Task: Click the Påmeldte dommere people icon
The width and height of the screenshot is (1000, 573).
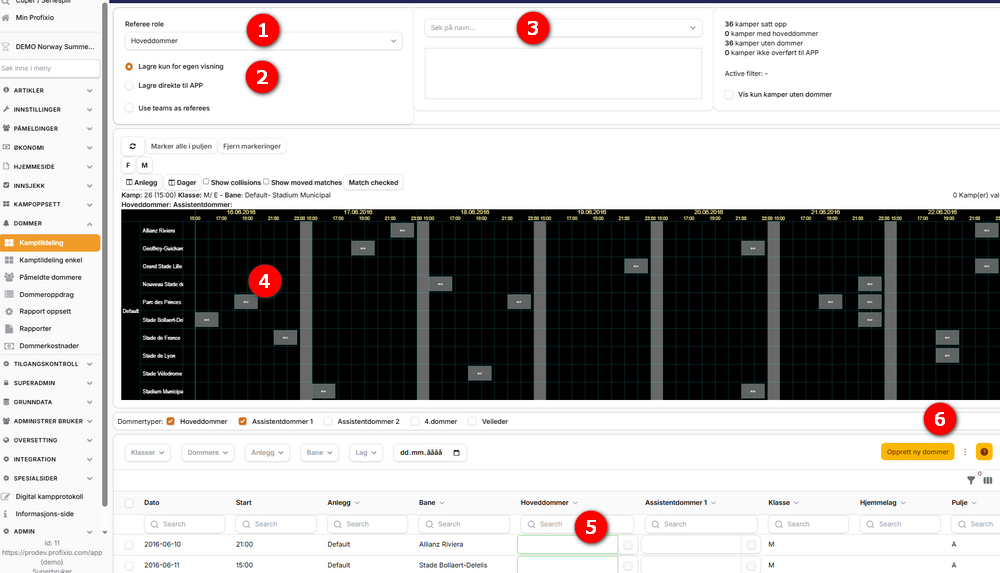Action: (9, 277)
